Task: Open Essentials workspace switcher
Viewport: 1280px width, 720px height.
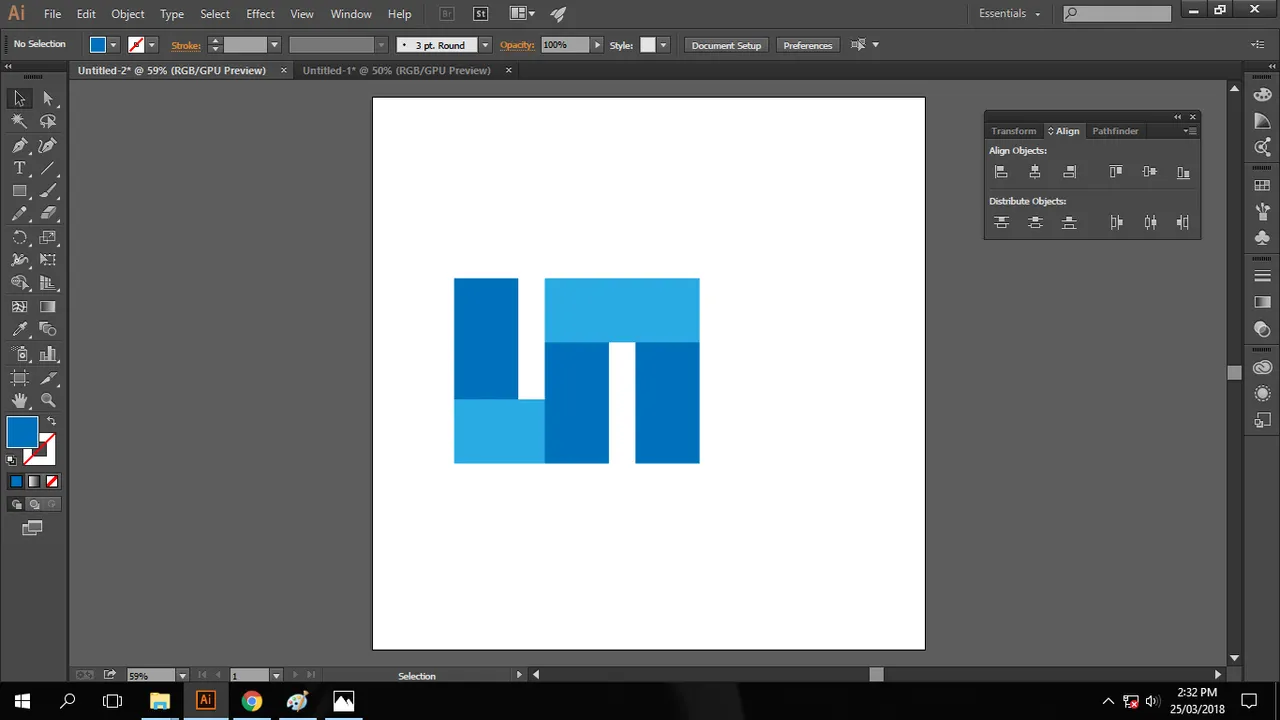Action: coord(1010,14)
